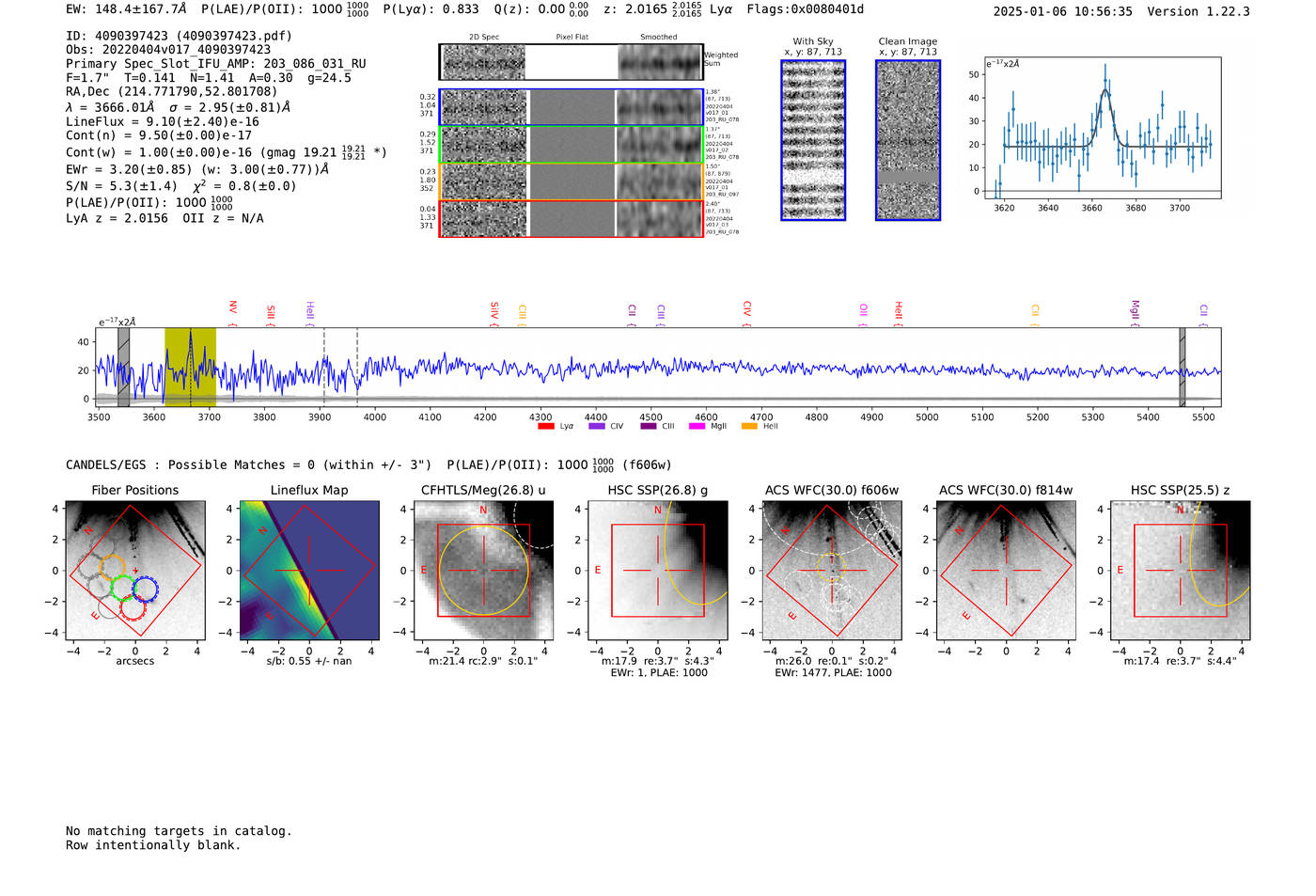Click the 2D Spec column header
The image size is (1316, 896).
(x=484, y=38)
